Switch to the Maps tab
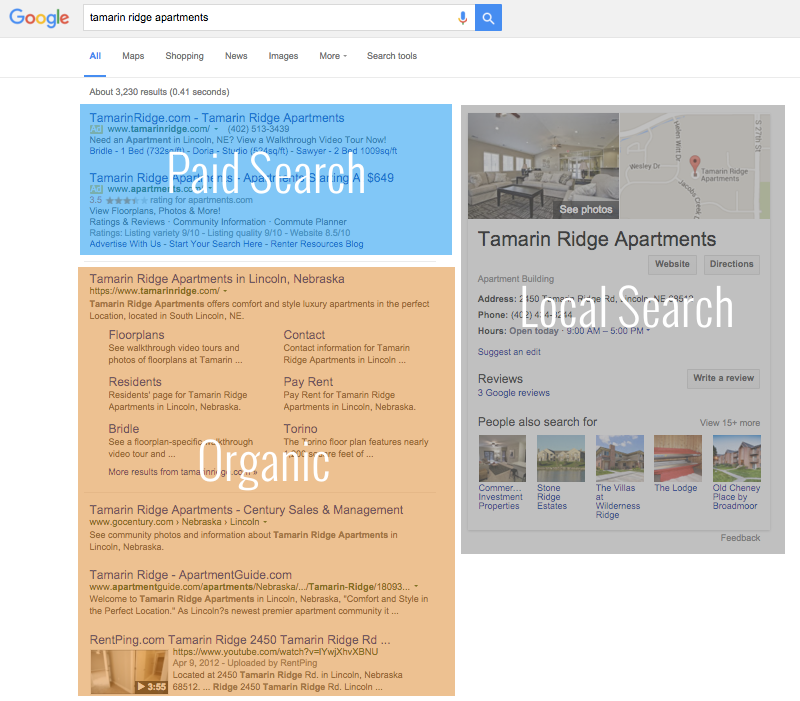The height and width of the screenshot is (701, 800). point(133,56)
